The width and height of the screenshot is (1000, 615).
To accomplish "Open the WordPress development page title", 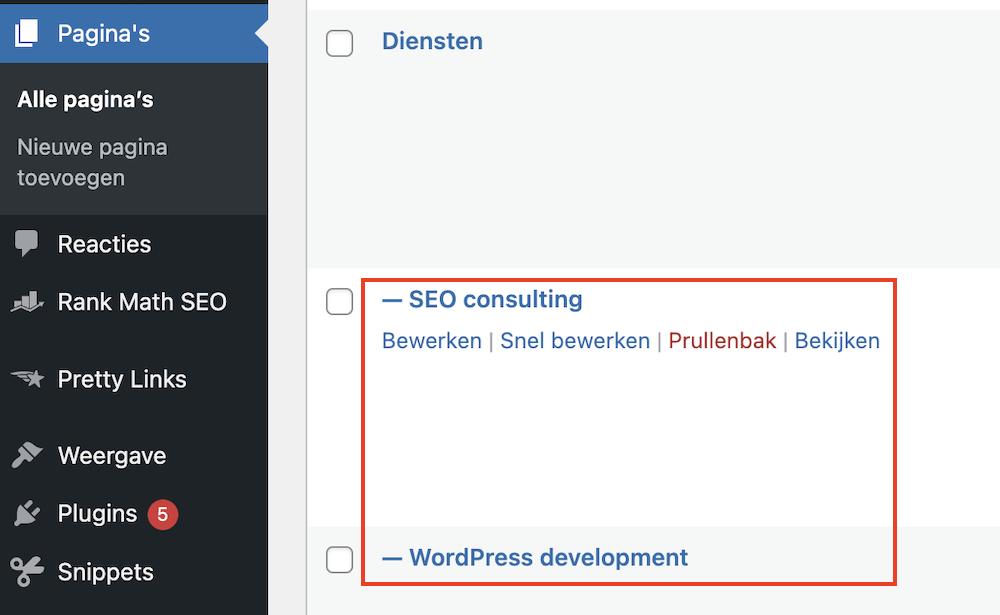I will tap(548, 557).
